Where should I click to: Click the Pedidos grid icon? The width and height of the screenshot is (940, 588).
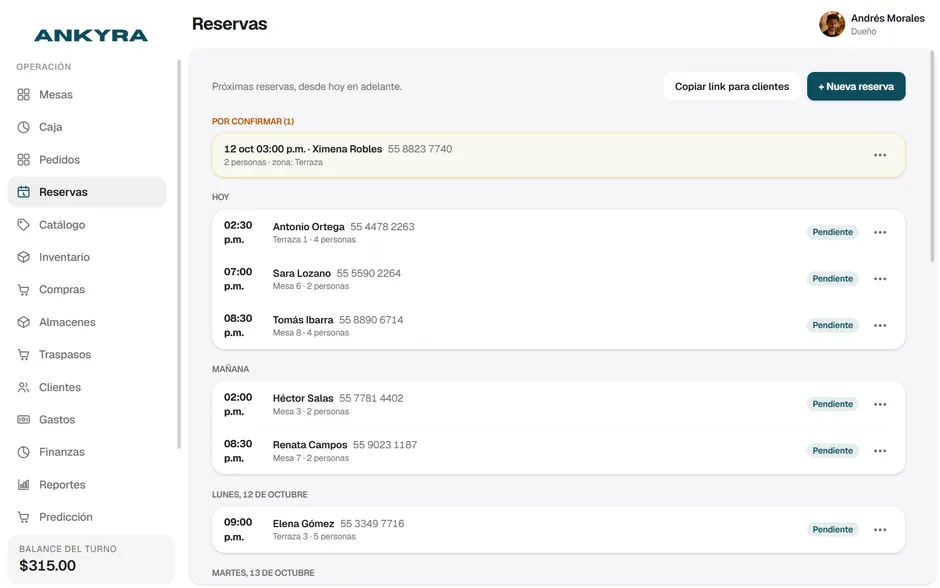pos(23,159)
